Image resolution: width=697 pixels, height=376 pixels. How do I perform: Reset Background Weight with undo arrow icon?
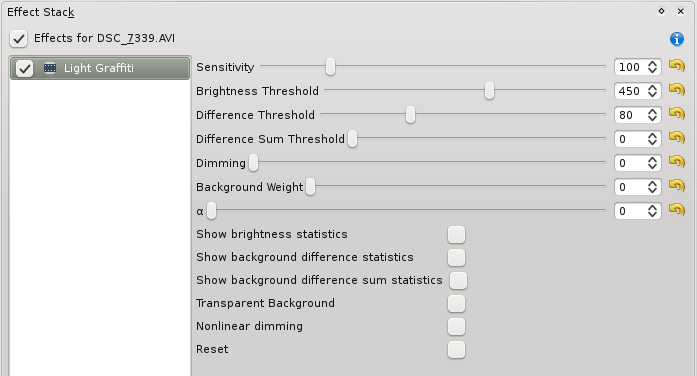[677, 186]
